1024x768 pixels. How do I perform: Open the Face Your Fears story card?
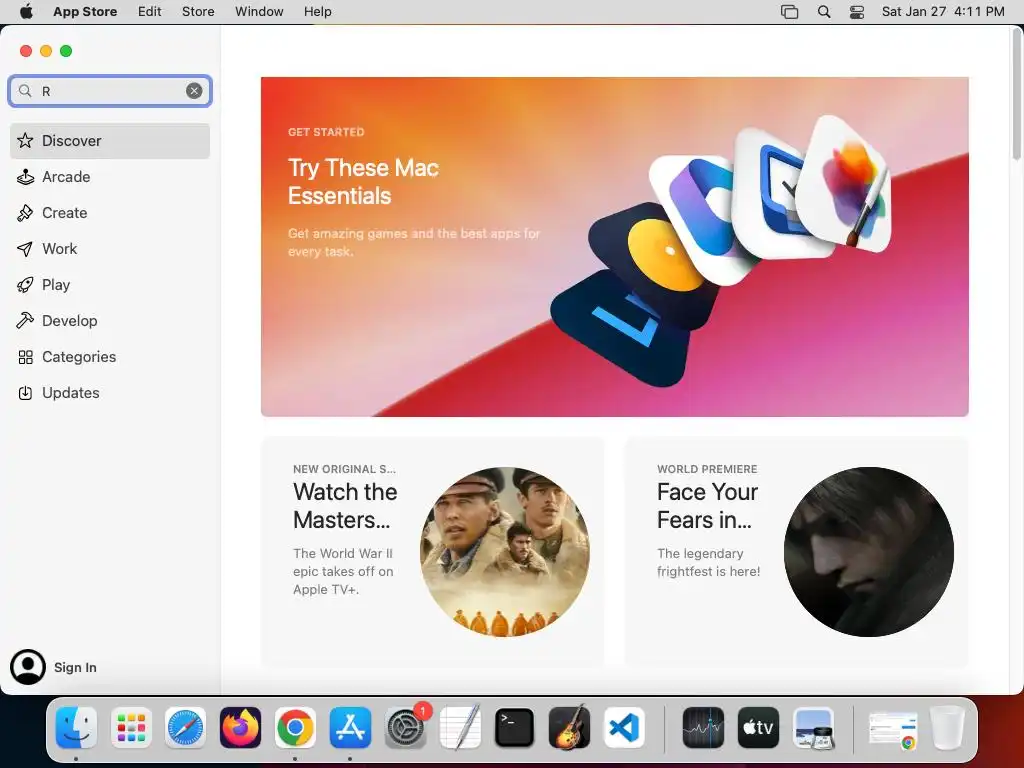pos(797,551)
